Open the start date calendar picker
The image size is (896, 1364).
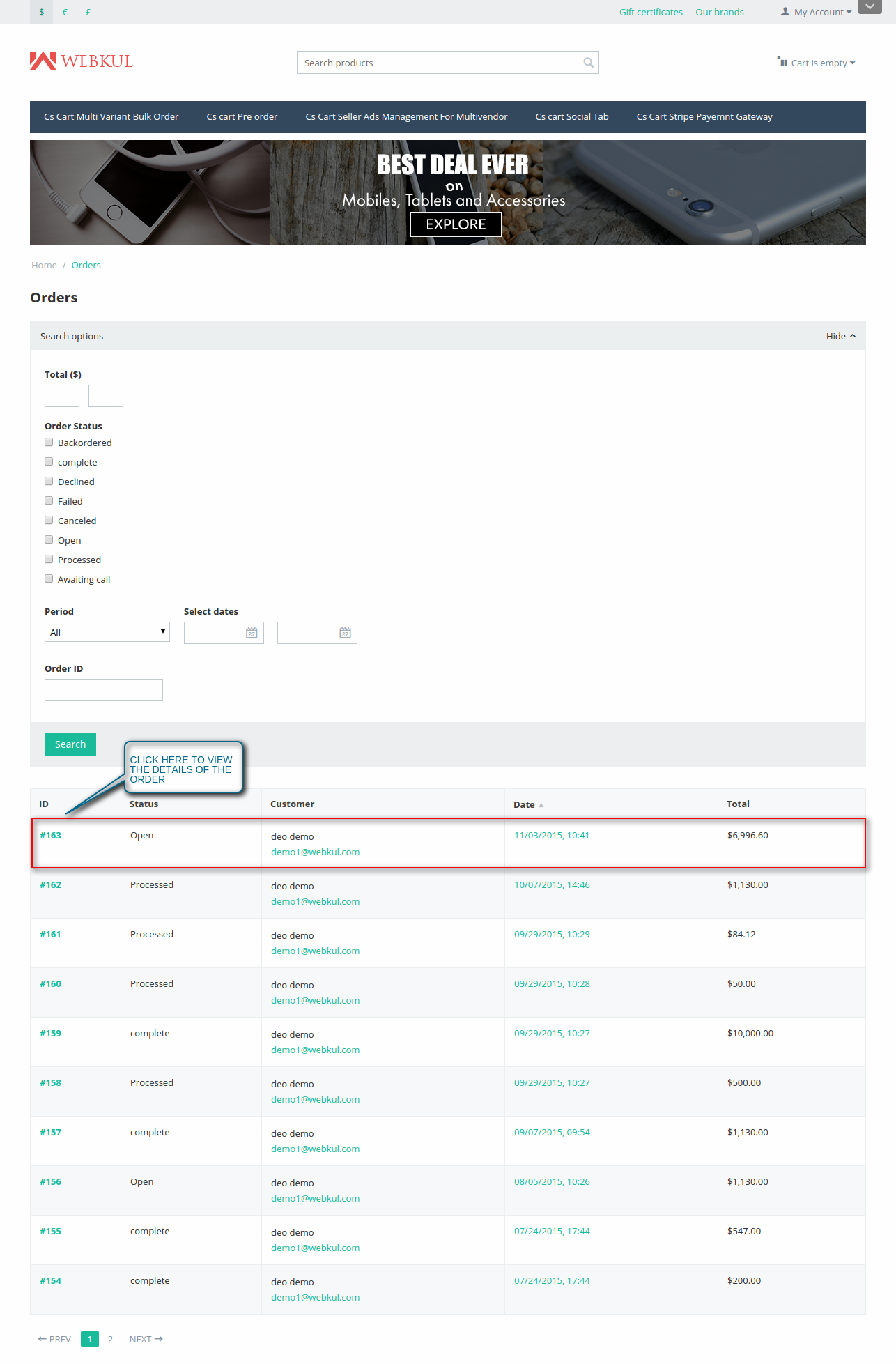[x=252, y=633]
